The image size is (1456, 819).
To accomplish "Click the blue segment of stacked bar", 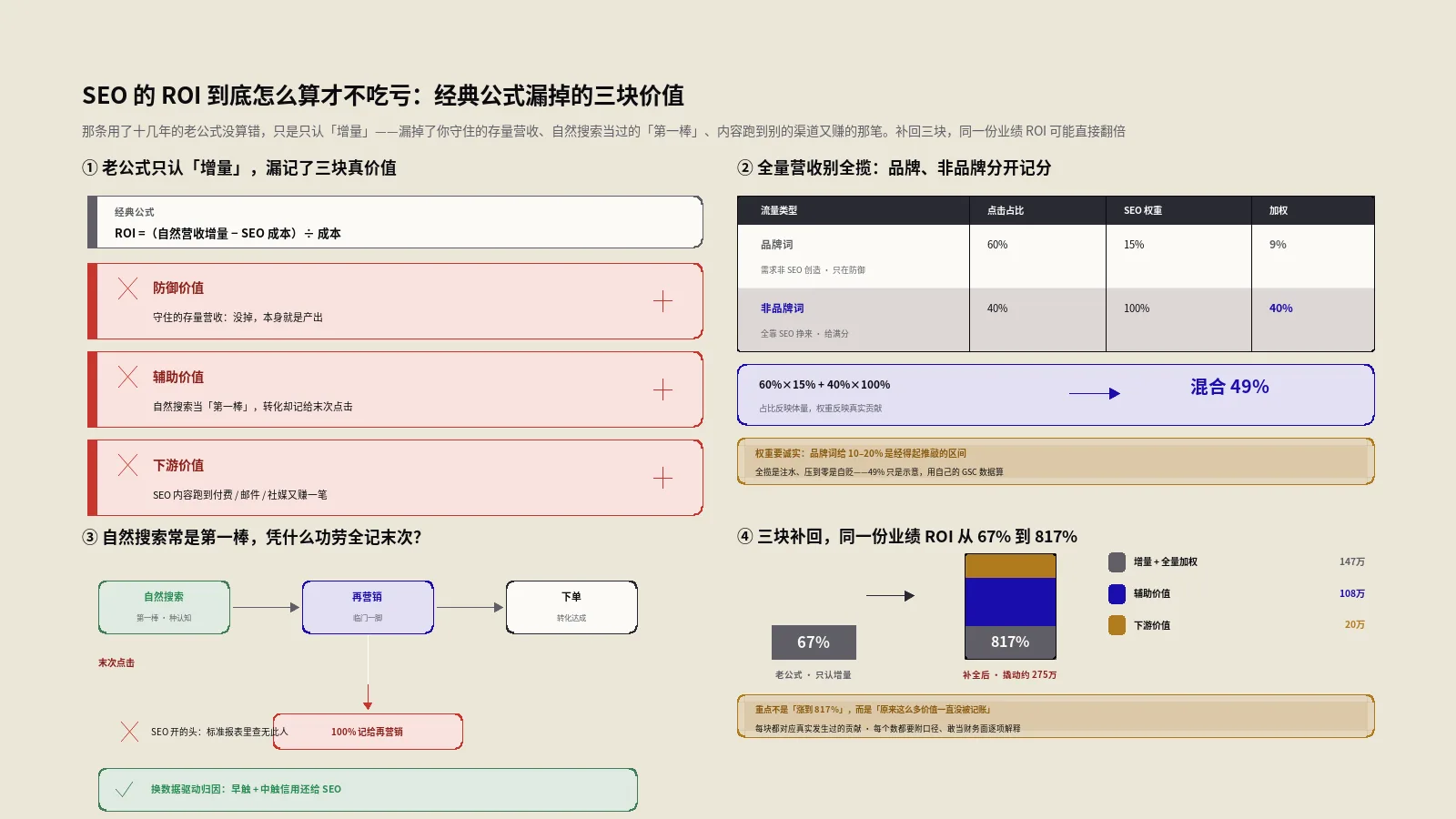I will point(1010,602).
